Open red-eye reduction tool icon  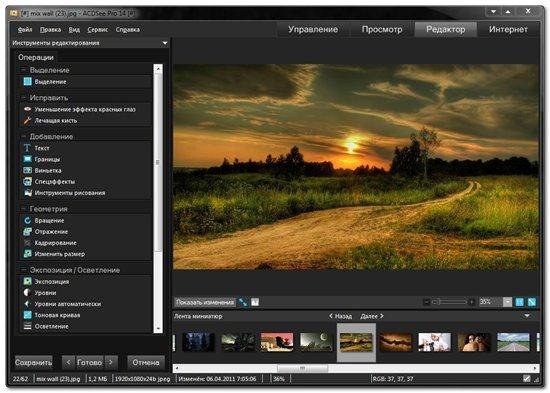click(27, 109)
